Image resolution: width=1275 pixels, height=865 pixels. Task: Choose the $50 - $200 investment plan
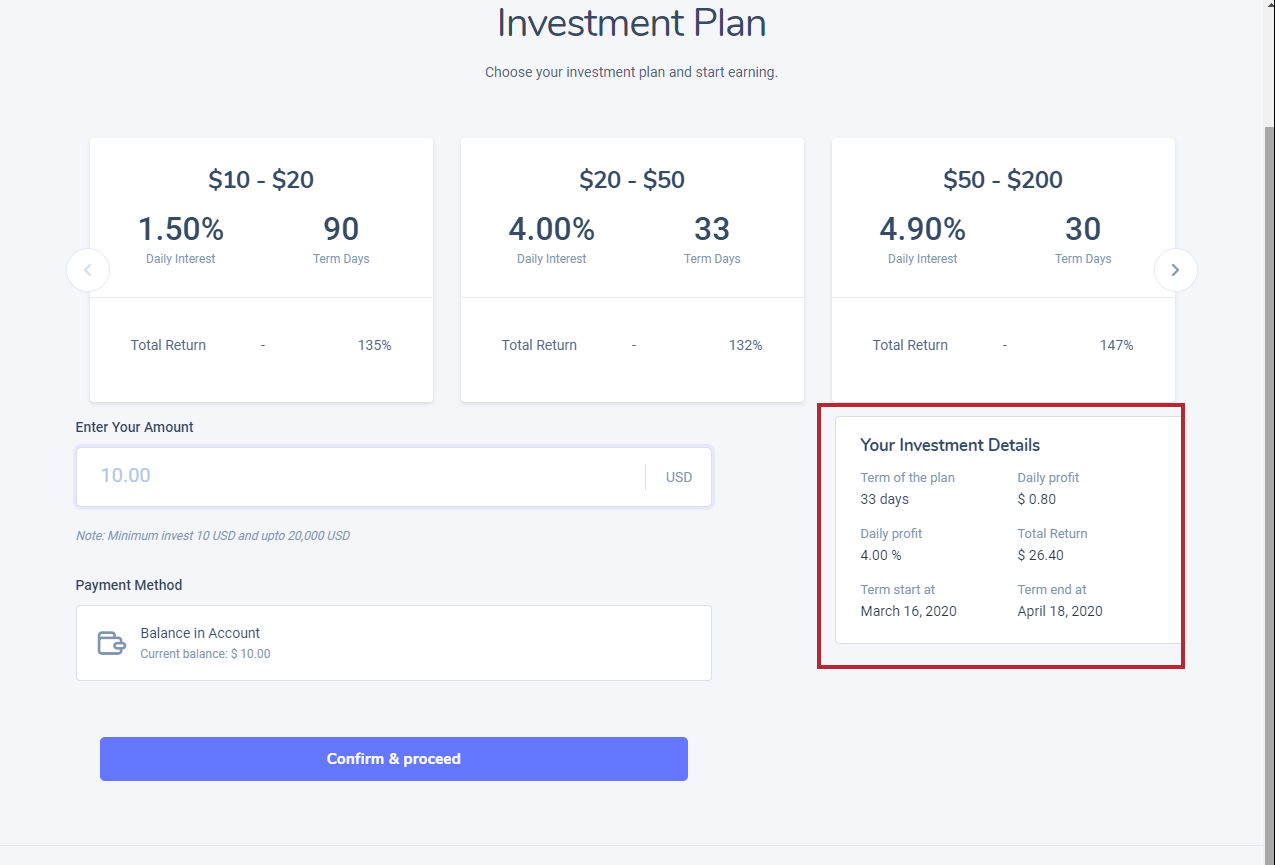tap(1003, 270)
